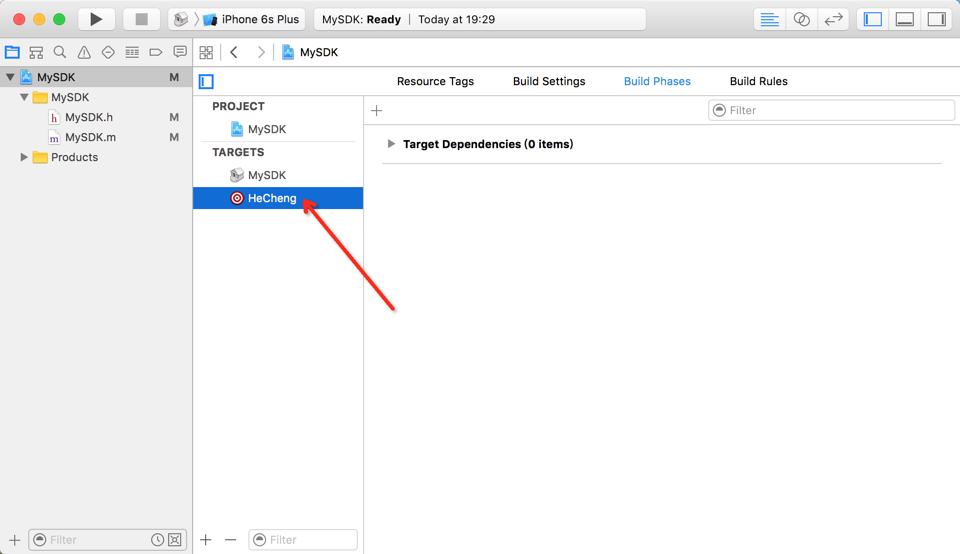Open the Test navigator
Screen dimensions: 960x554
108,52
